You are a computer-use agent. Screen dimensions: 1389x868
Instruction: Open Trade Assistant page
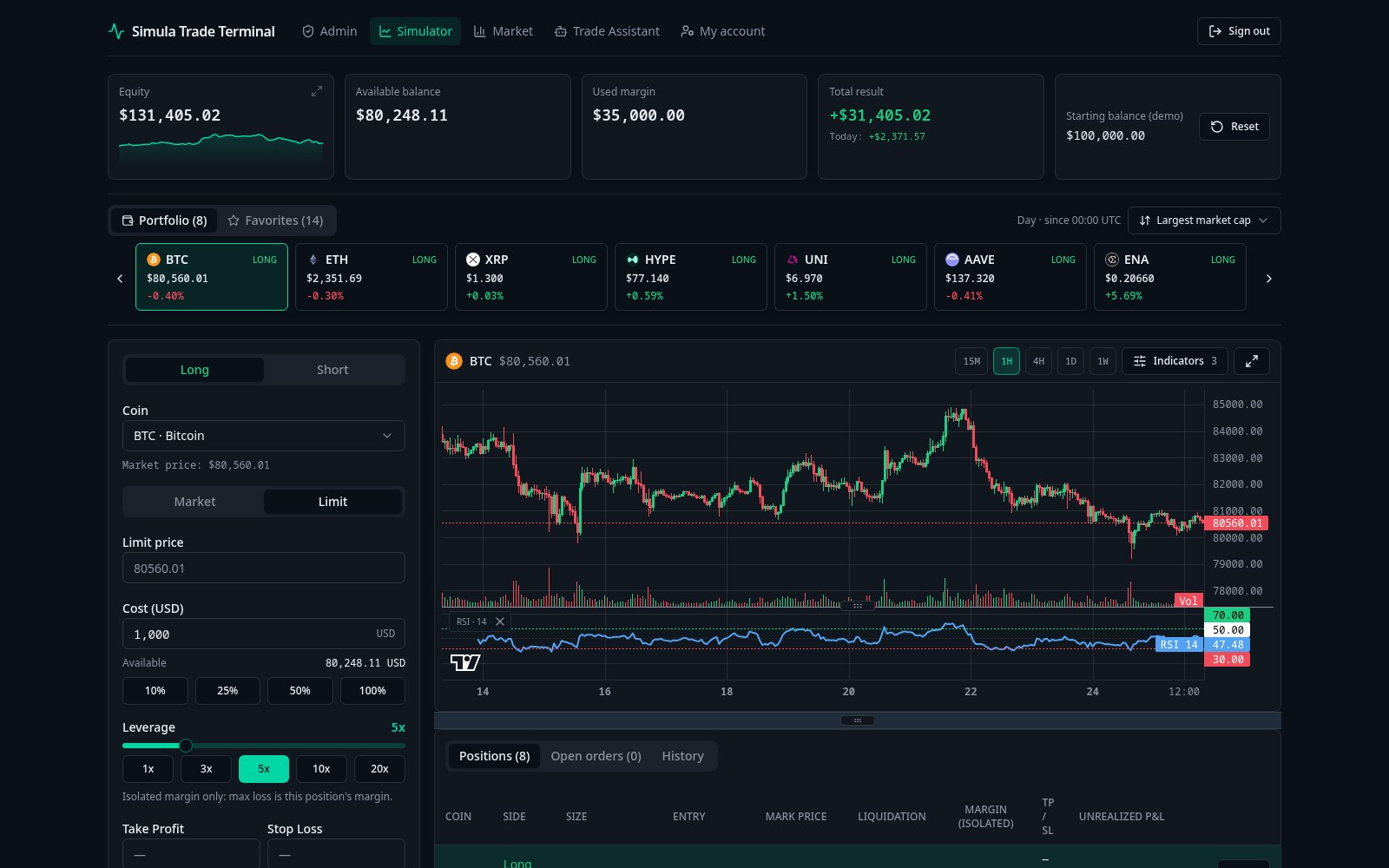tap(607, 31)
